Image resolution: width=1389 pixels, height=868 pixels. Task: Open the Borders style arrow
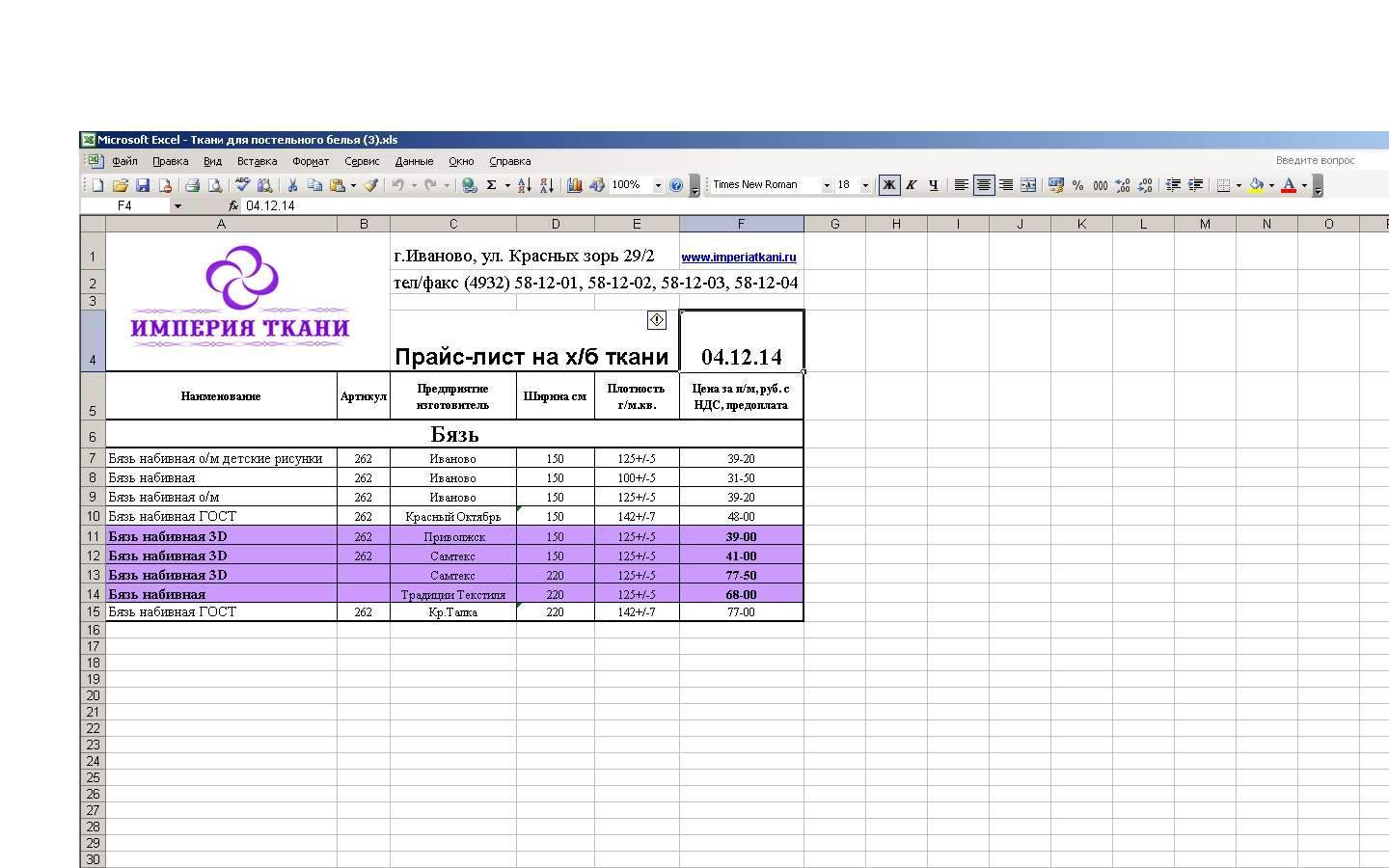(1239, 185)
